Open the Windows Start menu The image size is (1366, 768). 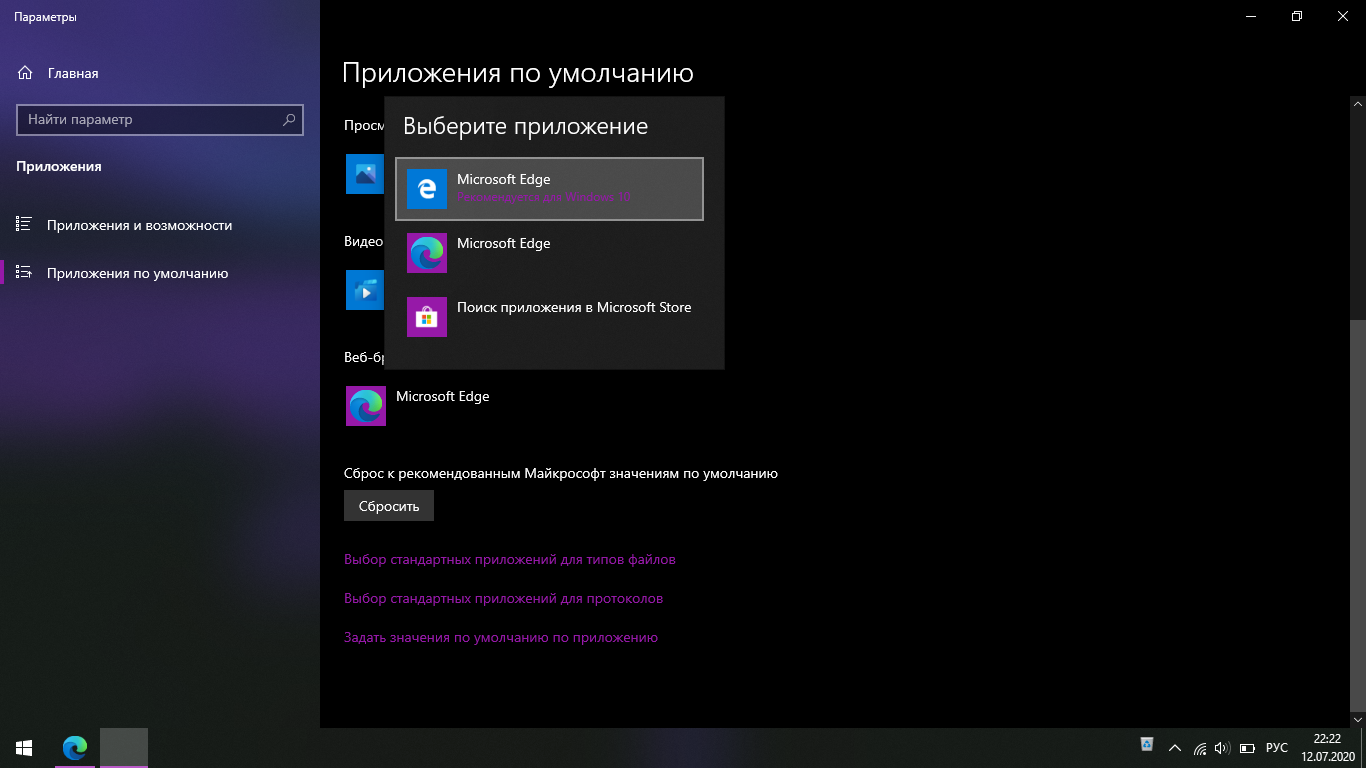[x=24, y=748]
